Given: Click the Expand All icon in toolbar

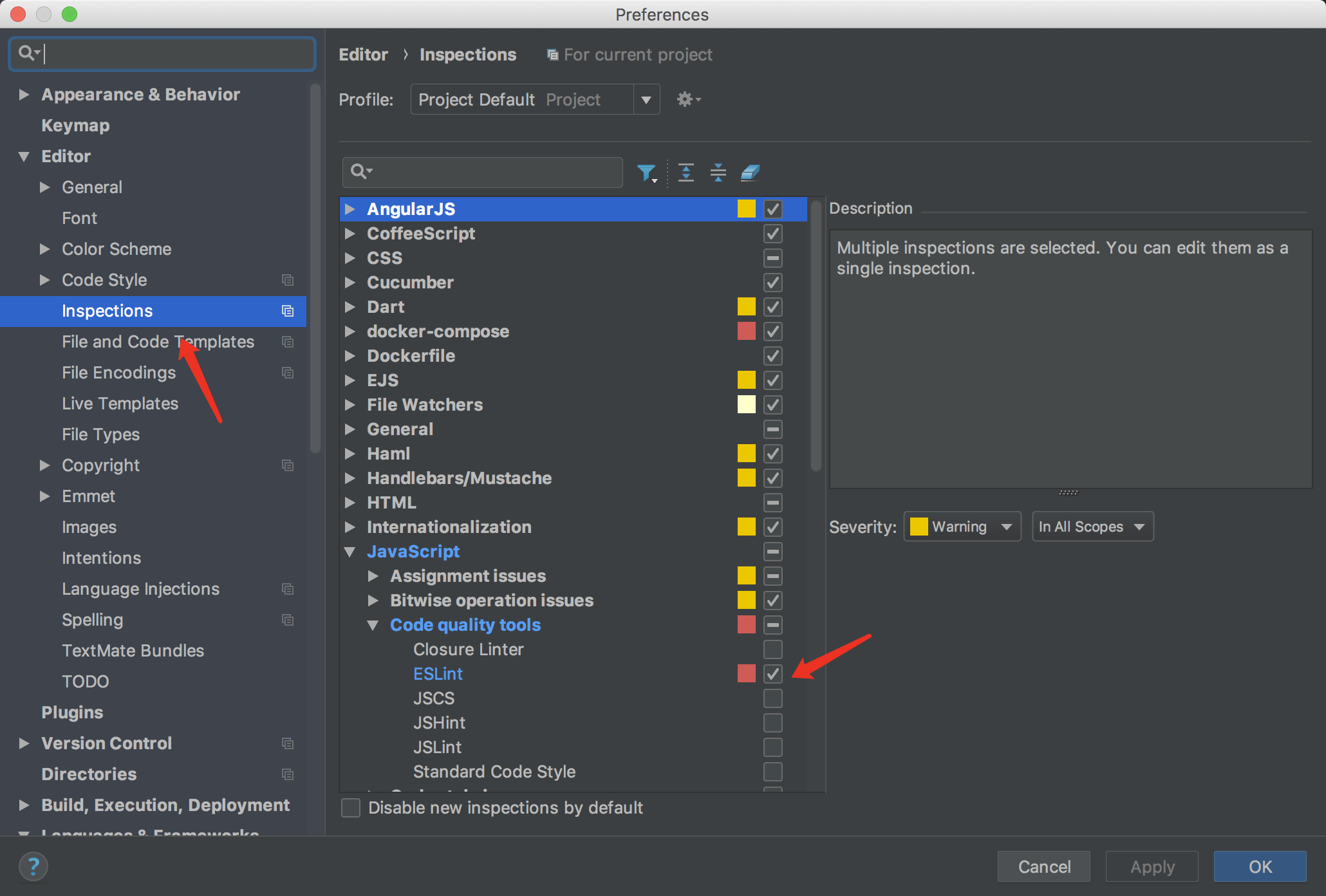Looking at the screenshot, I should pos(686,173).
